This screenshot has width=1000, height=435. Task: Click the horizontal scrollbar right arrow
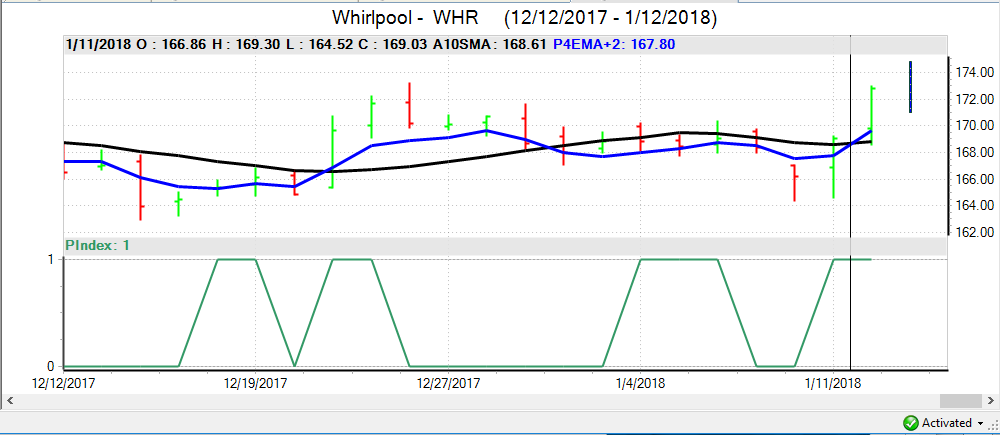click(x=989, y=400)
